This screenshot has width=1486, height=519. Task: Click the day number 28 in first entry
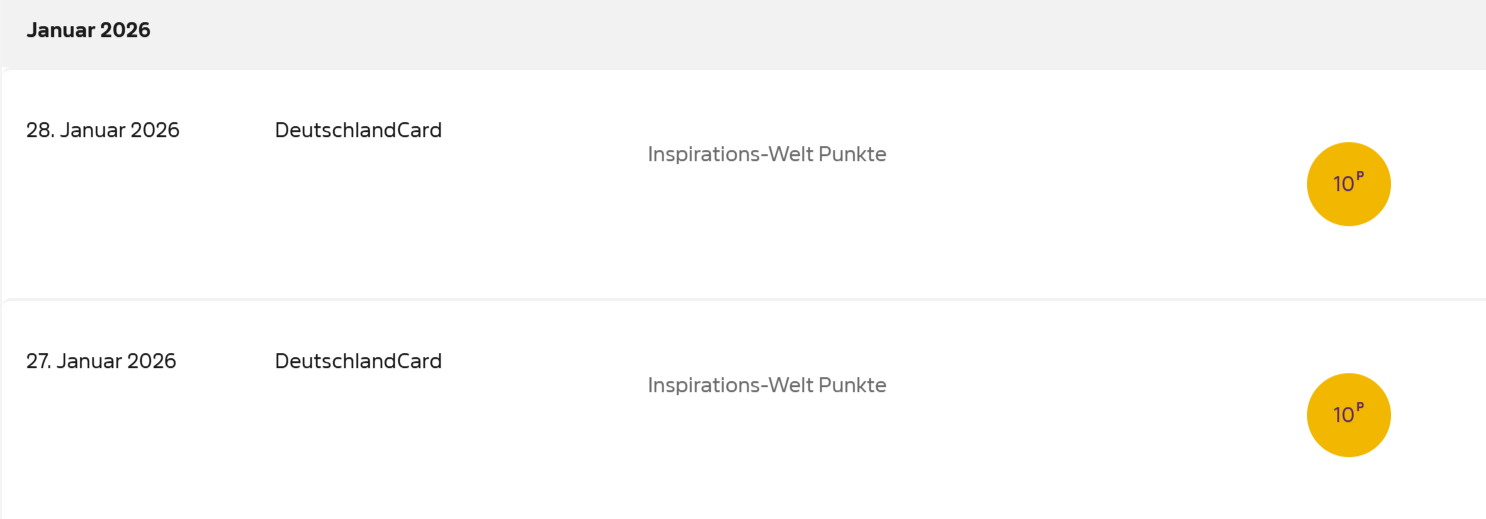[x=38, y=130]
